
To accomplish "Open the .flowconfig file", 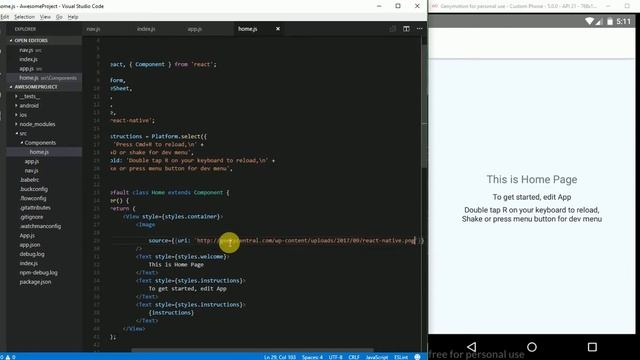I will [x=33, y=198].
